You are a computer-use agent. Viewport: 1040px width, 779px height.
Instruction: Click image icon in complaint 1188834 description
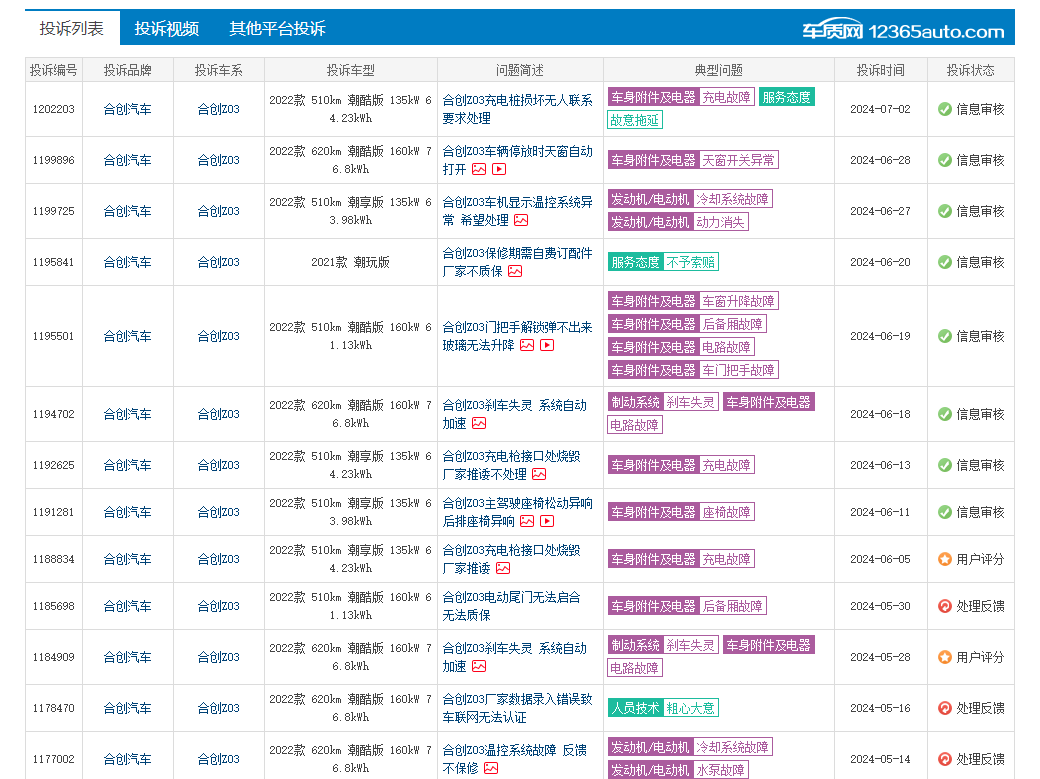503,569
